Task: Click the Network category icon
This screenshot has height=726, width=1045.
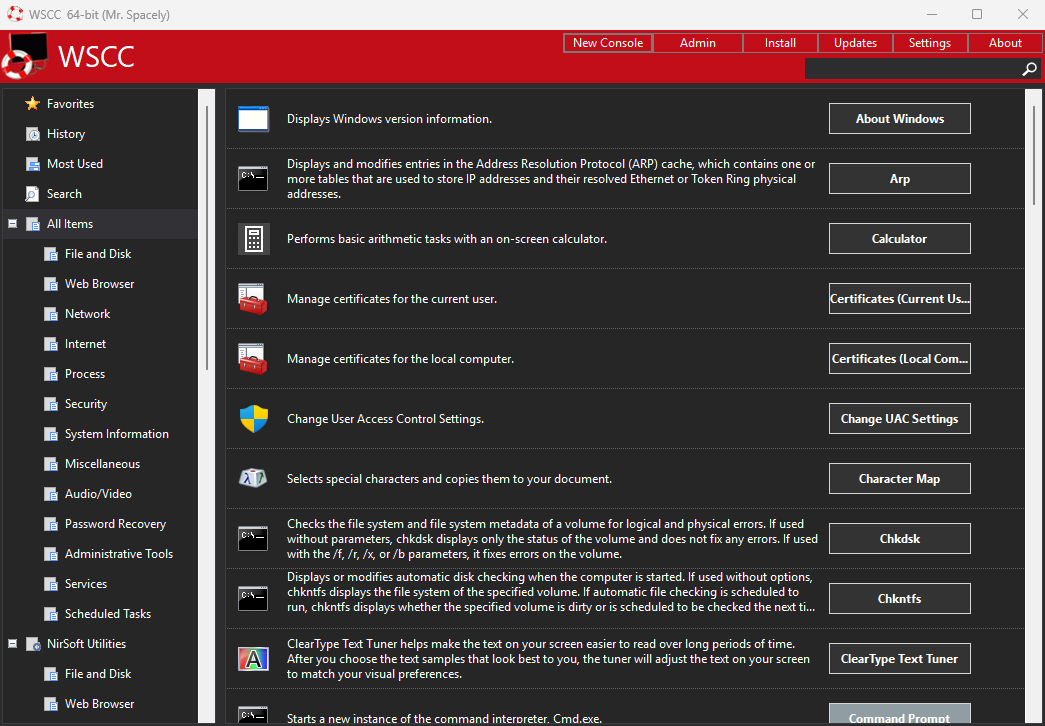Action: (51, 314)
